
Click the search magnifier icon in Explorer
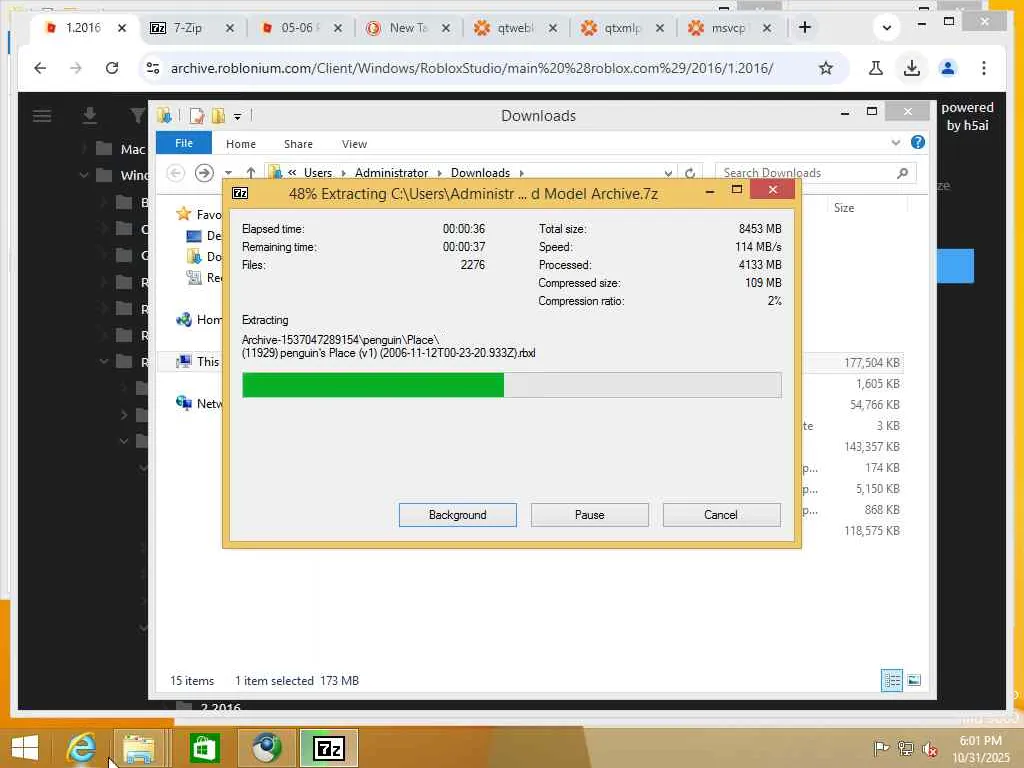pos(903,173)
